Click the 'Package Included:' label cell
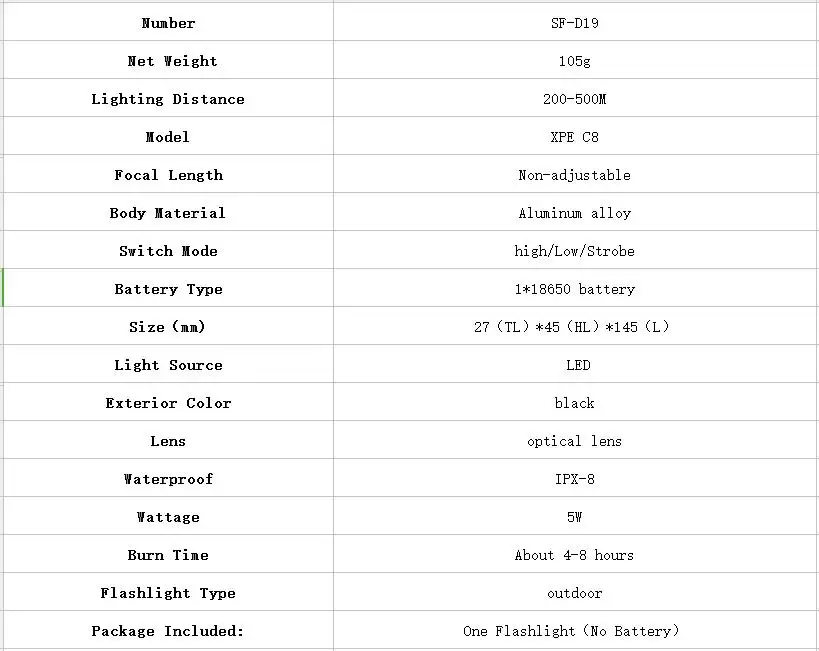Screen dimensions: 819x651 (x=168, y=631)
